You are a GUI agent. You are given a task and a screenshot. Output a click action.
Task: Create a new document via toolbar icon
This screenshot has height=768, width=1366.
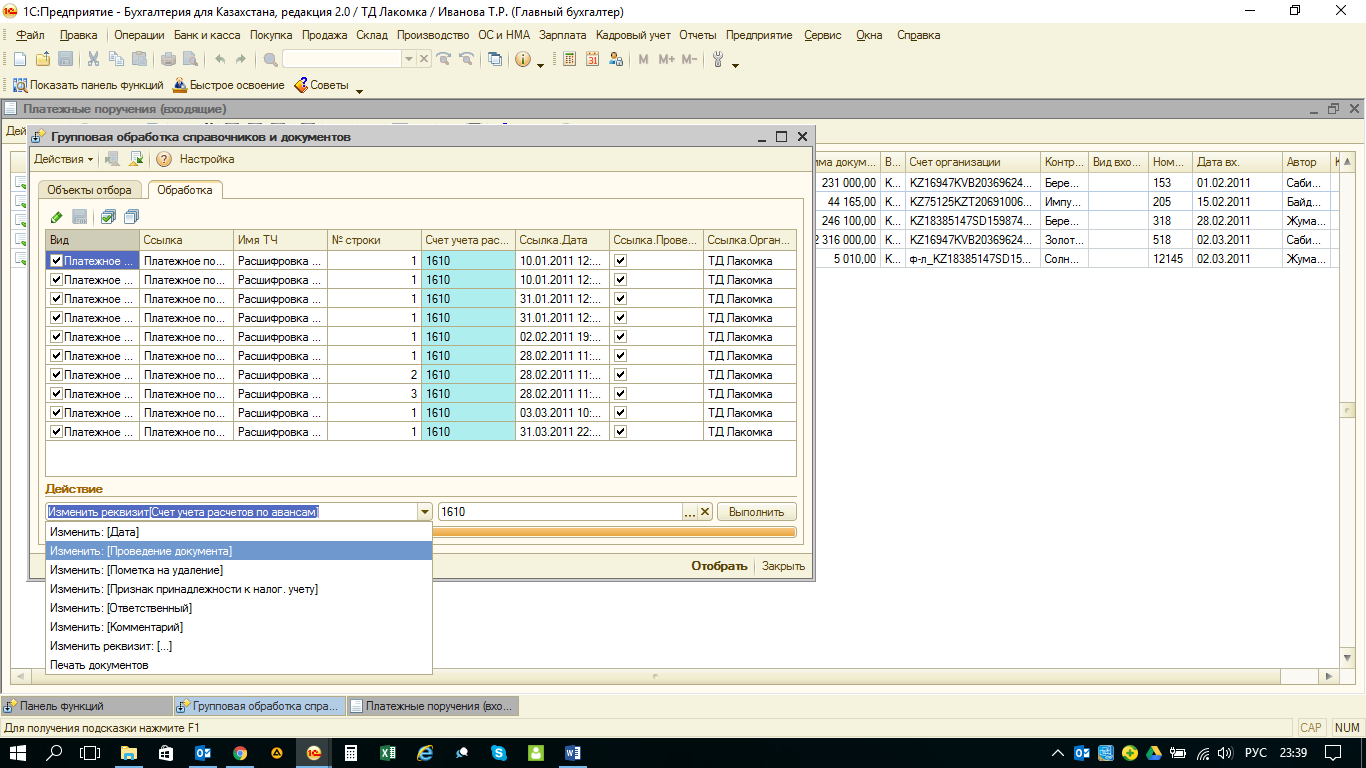(x=19, y=60)
